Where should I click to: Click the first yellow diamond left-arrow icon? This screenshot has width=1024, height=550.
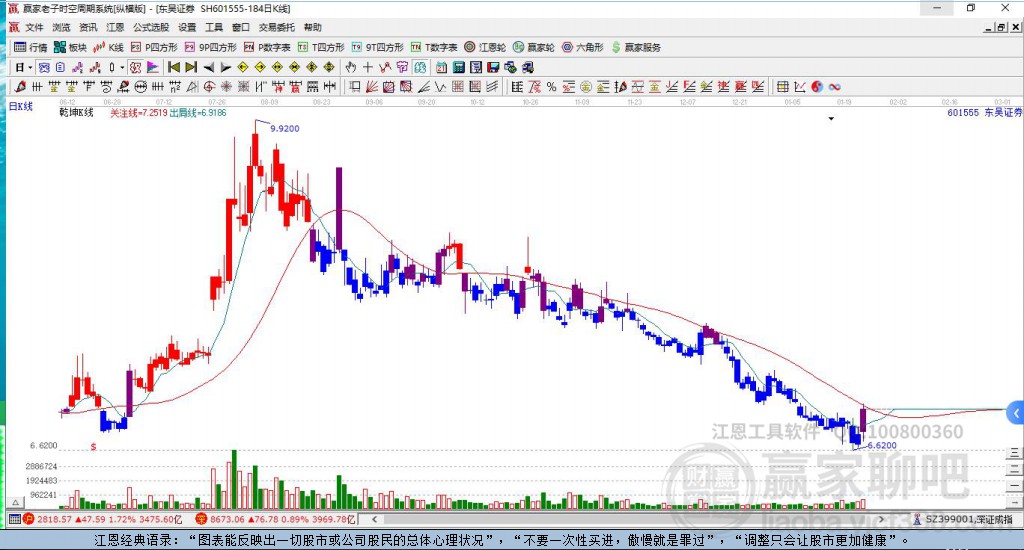pos(243,67)
